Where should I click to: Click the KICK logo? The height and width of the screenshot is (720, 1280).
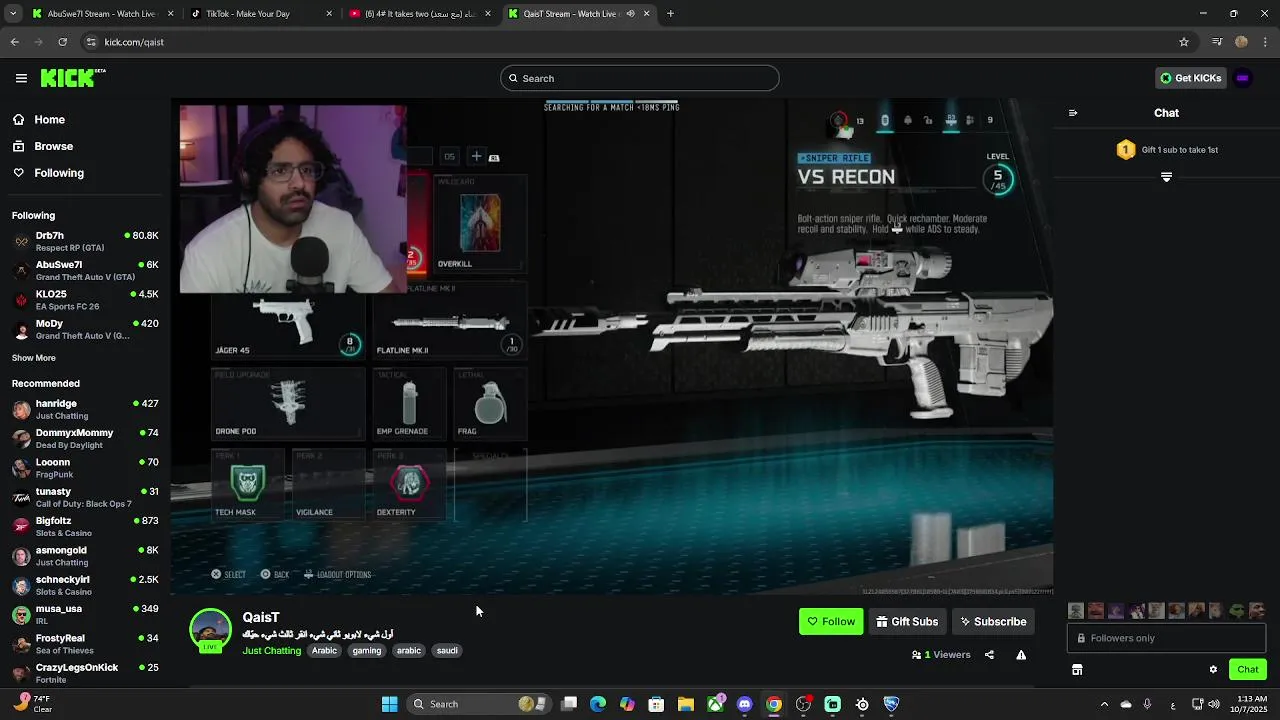[73, 78]
